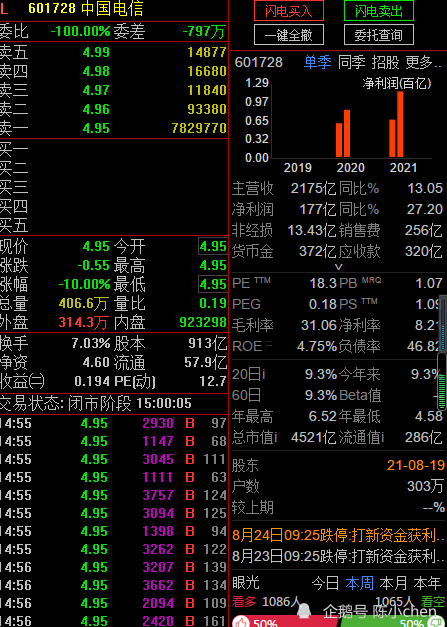Click the 卖四 price 4.98 row
Screen dimensions: 447x627
click(x=114, y=71)
